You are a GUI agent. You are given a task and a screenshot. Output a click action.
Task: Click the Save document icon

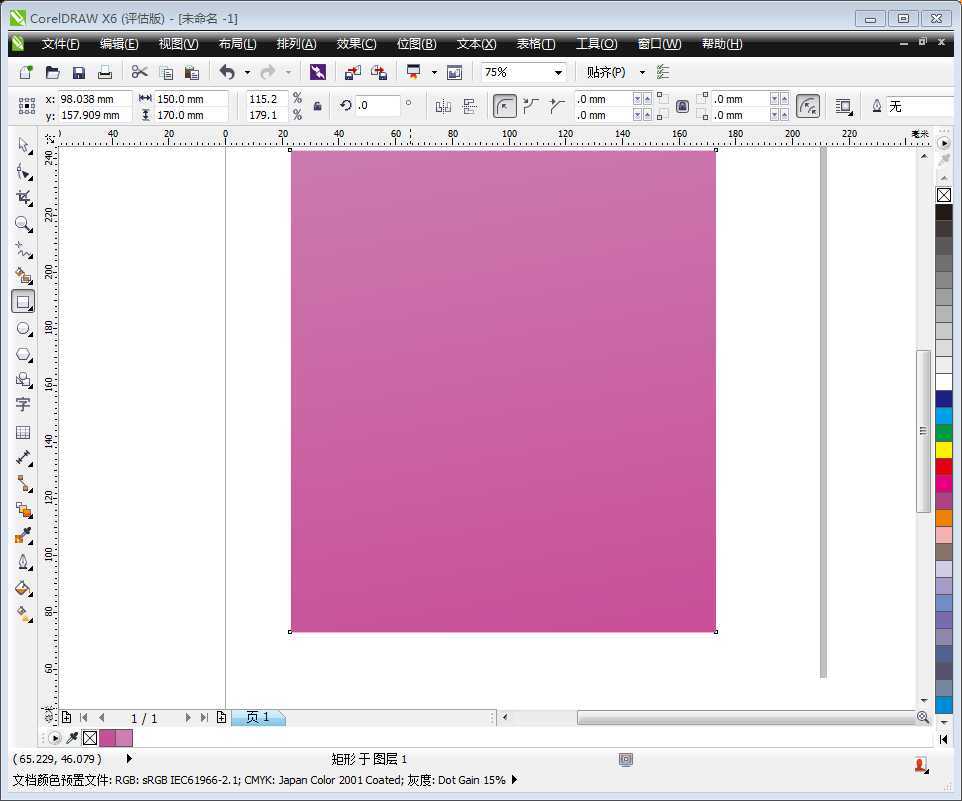[78, 71]
